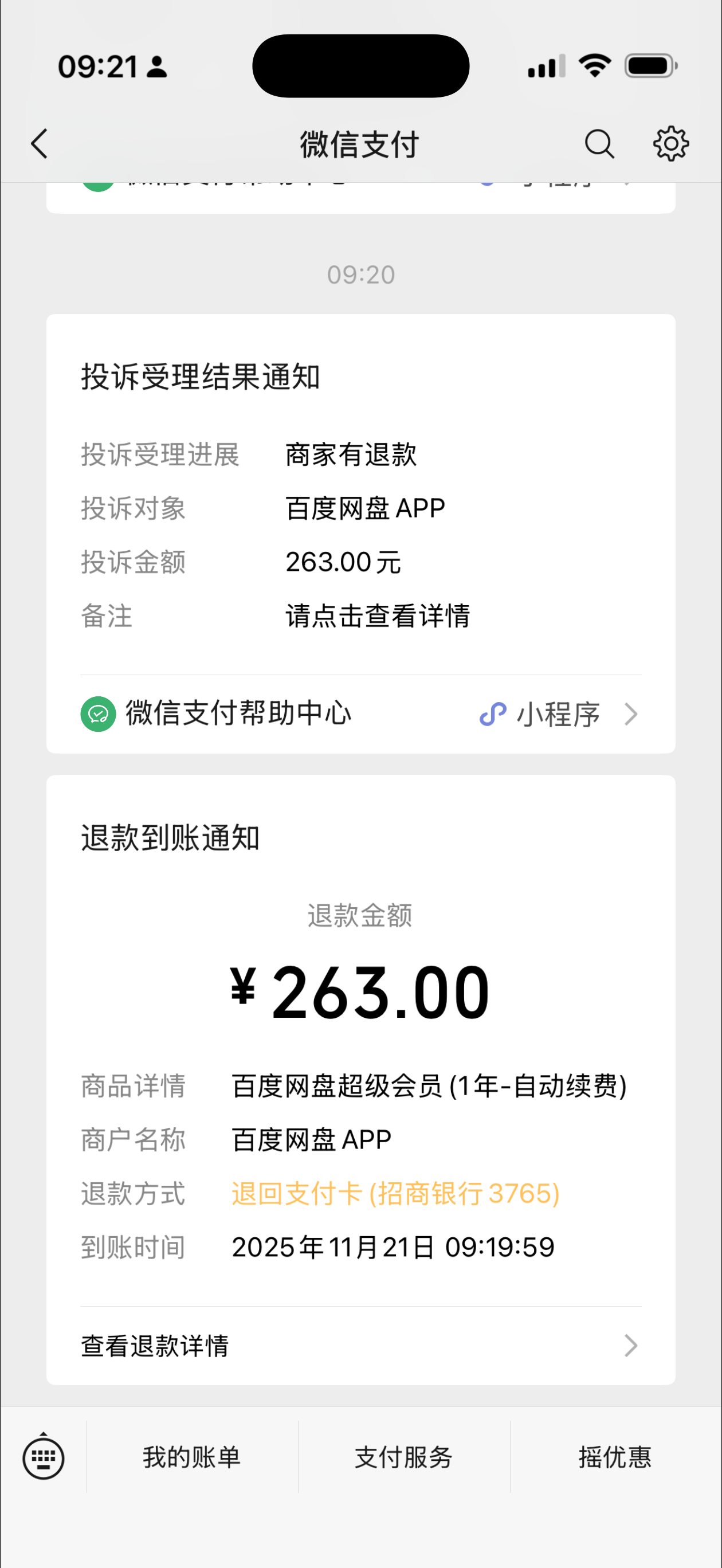
Task: Tap 查看退款详情 link
Action: tap(361, 1345)
